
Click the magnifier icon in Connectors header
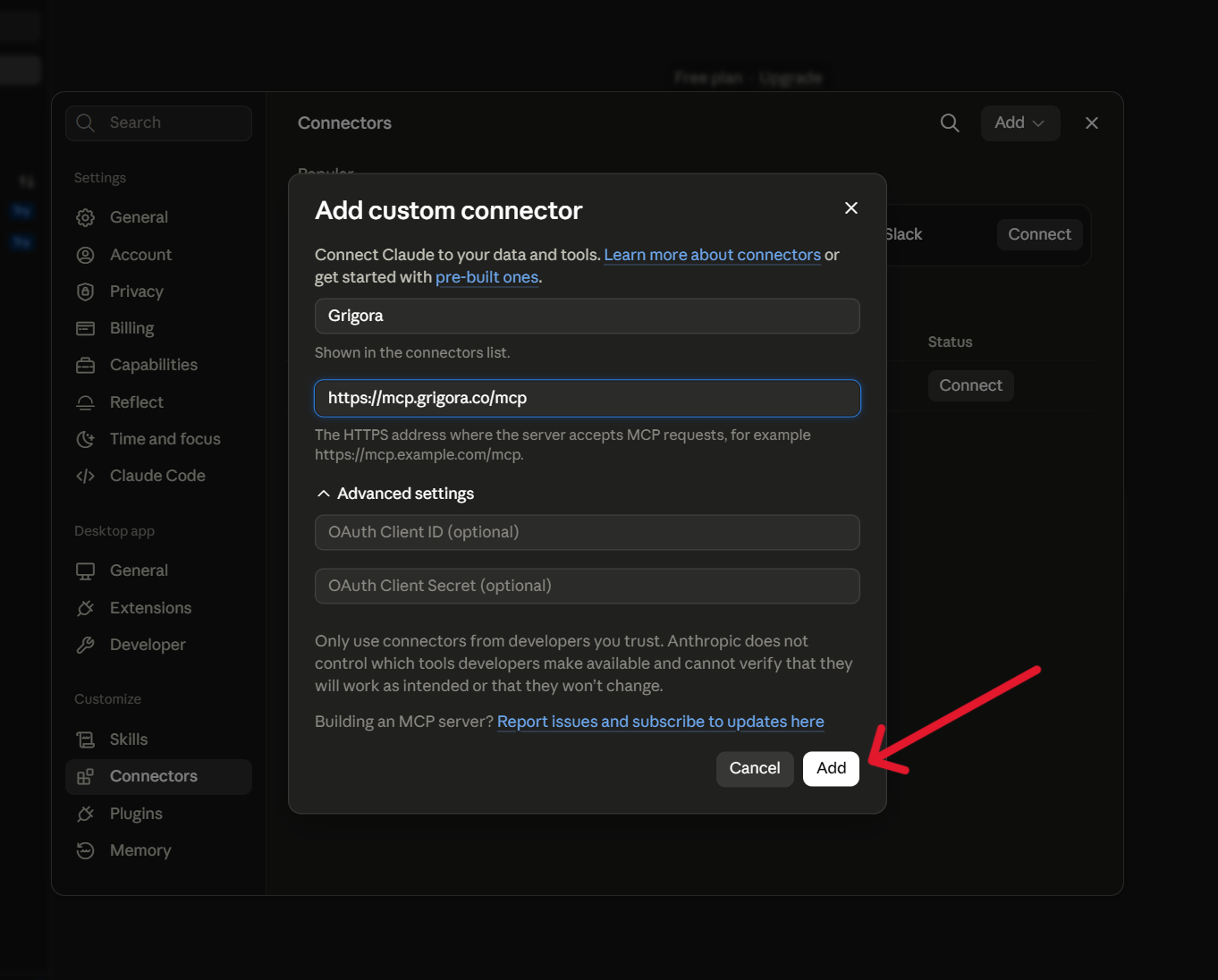950,123
